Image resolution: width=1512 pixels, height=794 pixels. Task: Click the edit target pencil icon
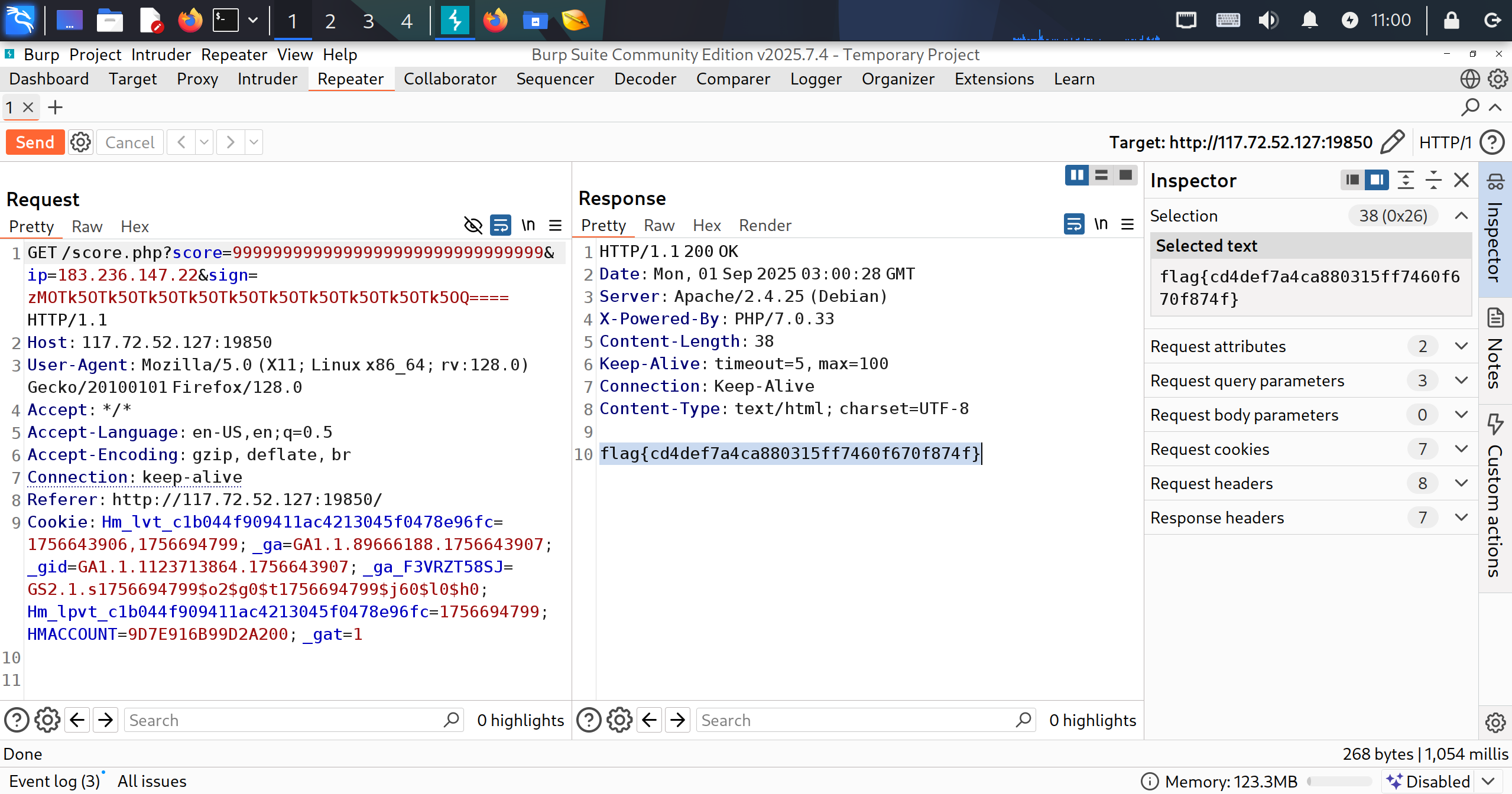[1393, 142]
